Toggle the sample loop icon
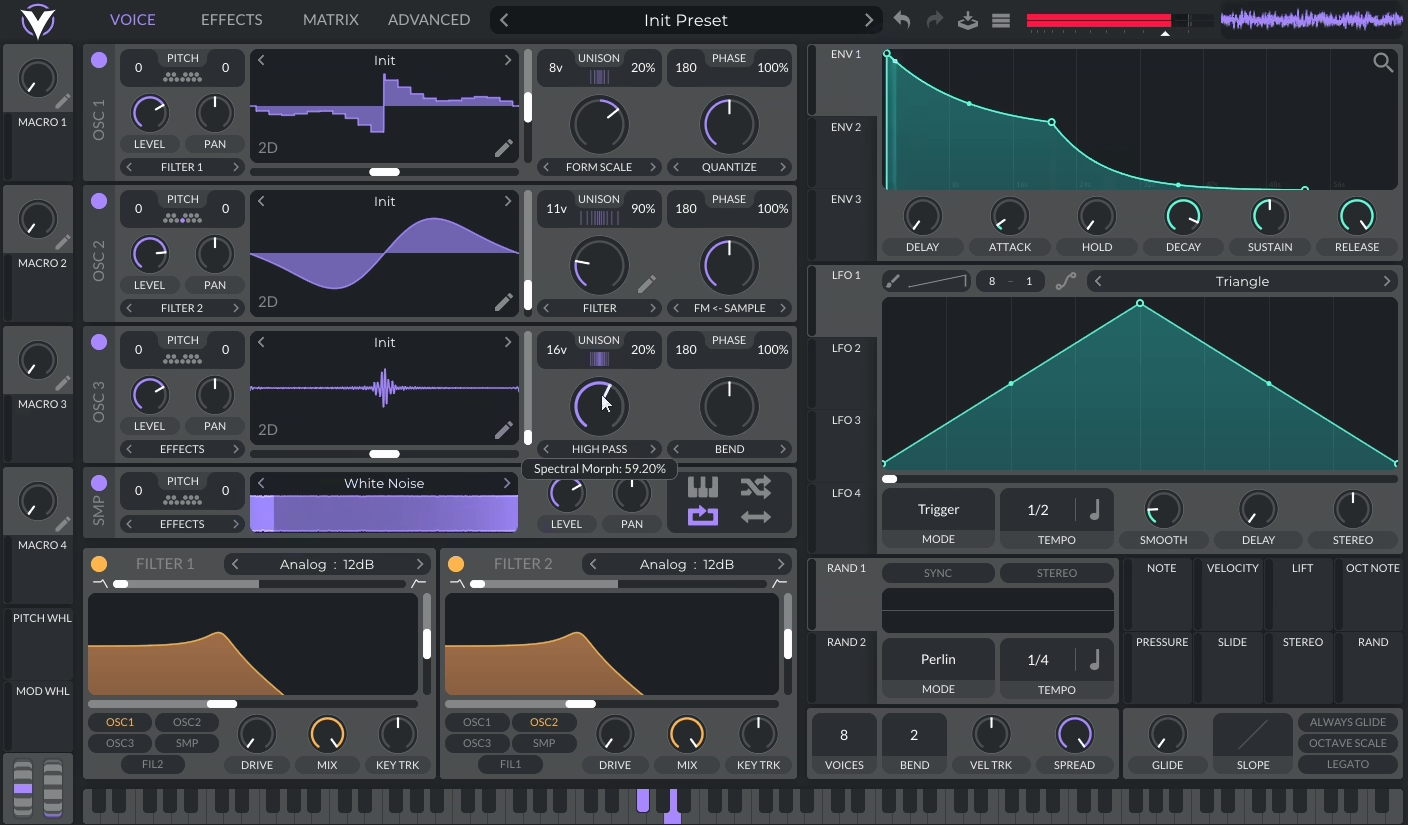The image size is (1408, 825). [x=702, y=516]
